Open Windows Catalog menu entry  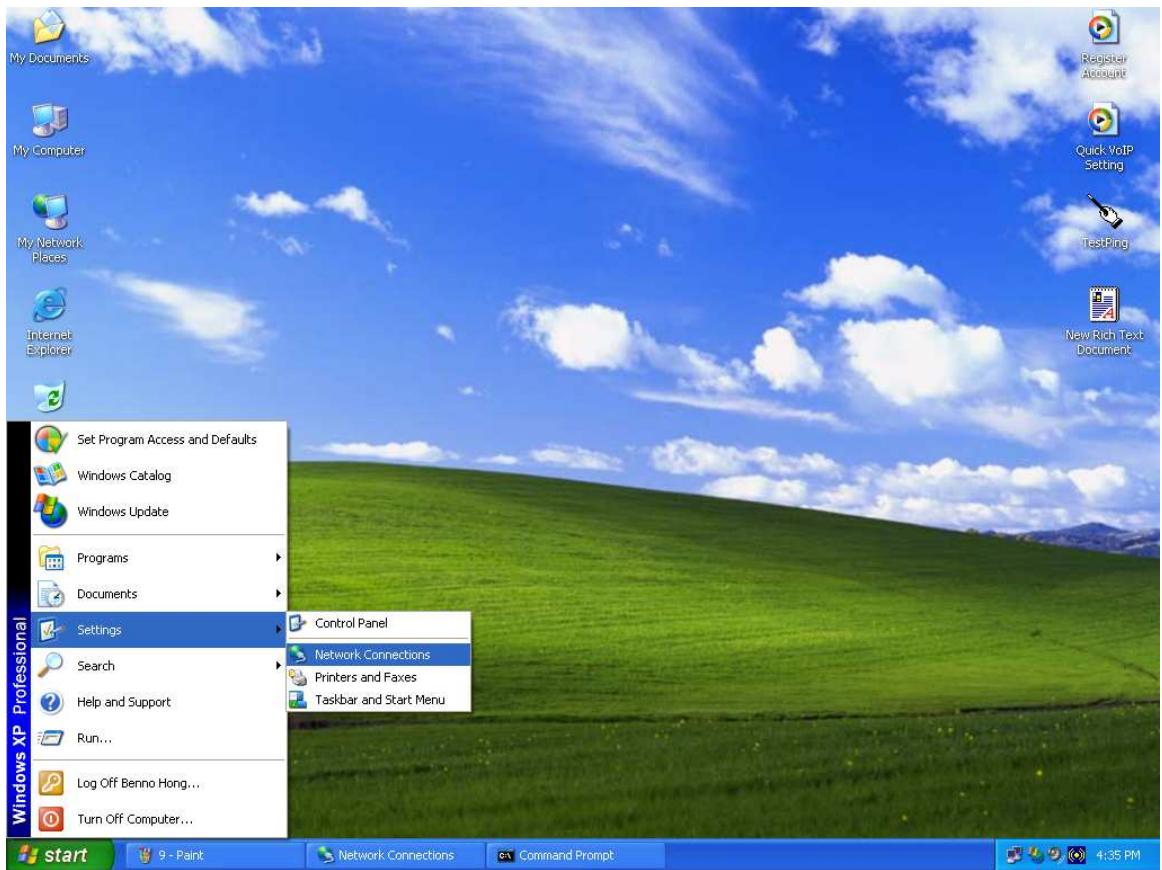pos(158,475)
